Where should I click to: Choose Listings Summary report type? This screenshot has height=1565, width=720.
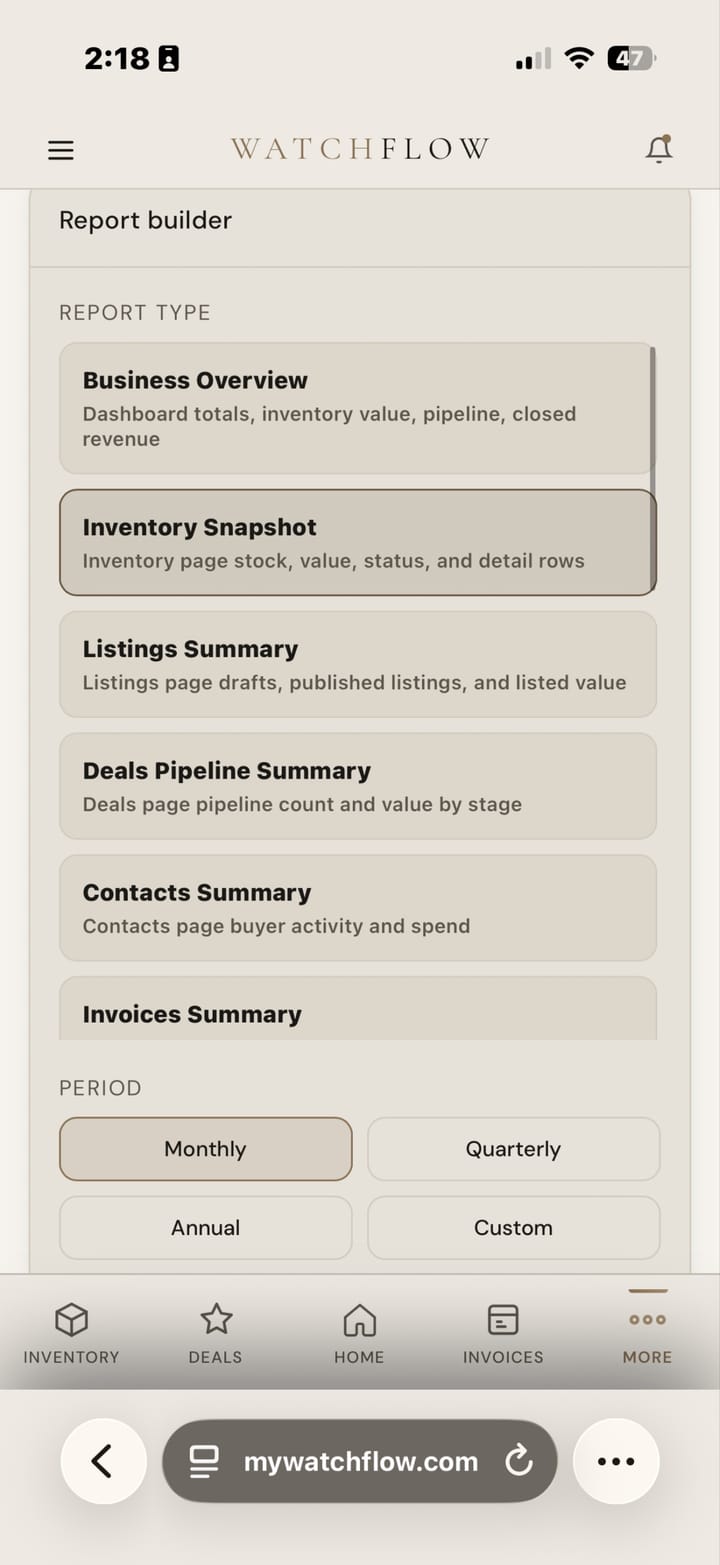pos(355,664)
